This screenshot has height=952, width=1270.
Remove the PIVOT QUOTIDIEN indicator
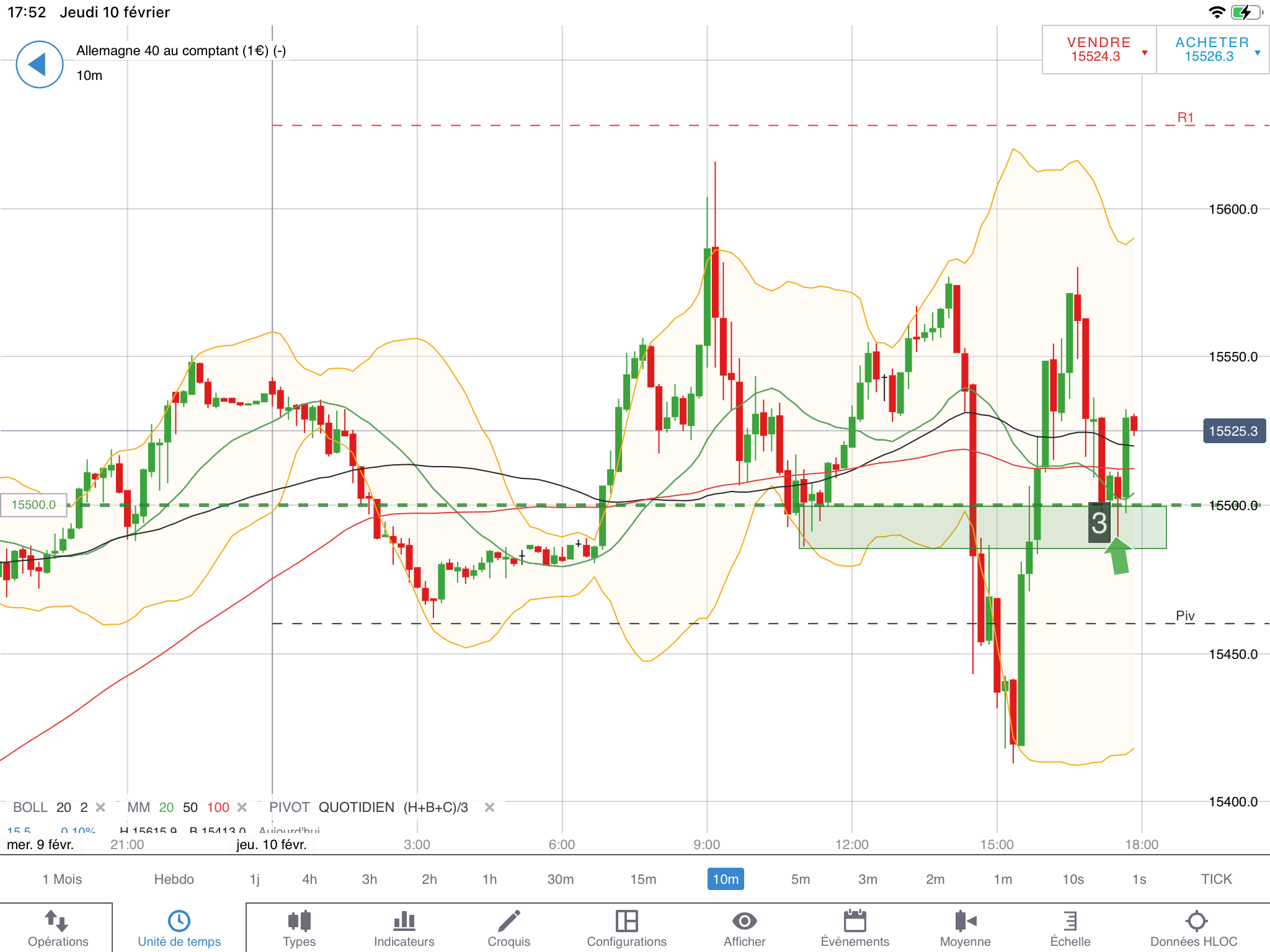(x=489, y=808)
